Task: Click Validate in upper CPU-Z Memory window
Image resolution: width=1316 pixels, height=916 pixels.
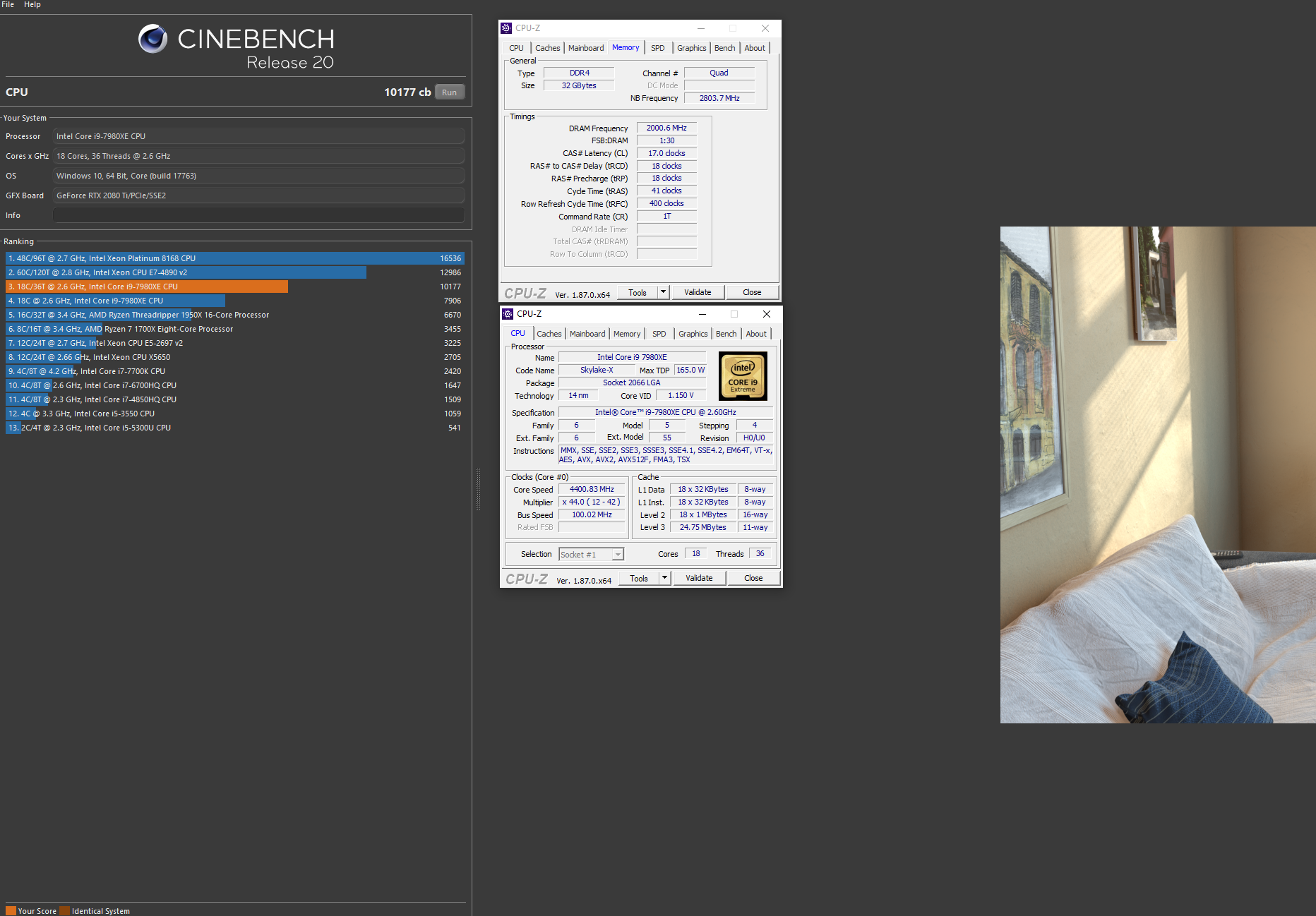Action: 698,292
